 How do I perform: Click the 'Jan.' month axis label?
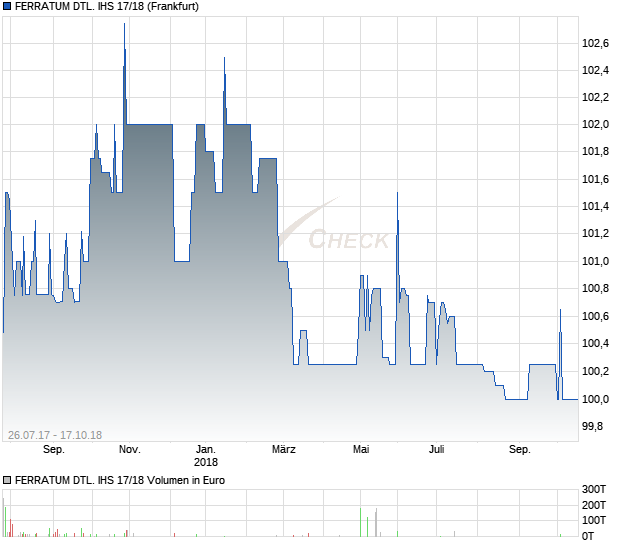(206, 450)
